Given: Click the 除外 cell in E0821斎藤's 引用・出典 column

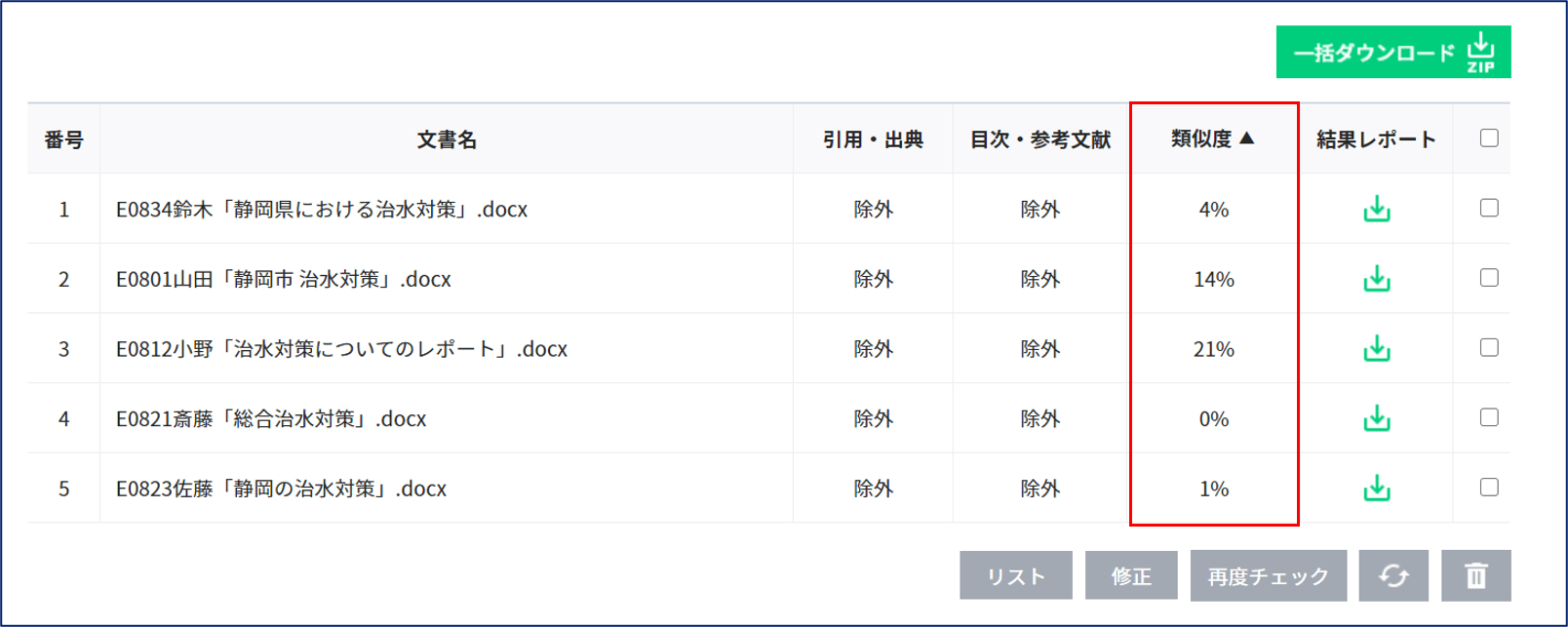Looking at the screenshot, I should pyautogui.click(x=873, y=419).
